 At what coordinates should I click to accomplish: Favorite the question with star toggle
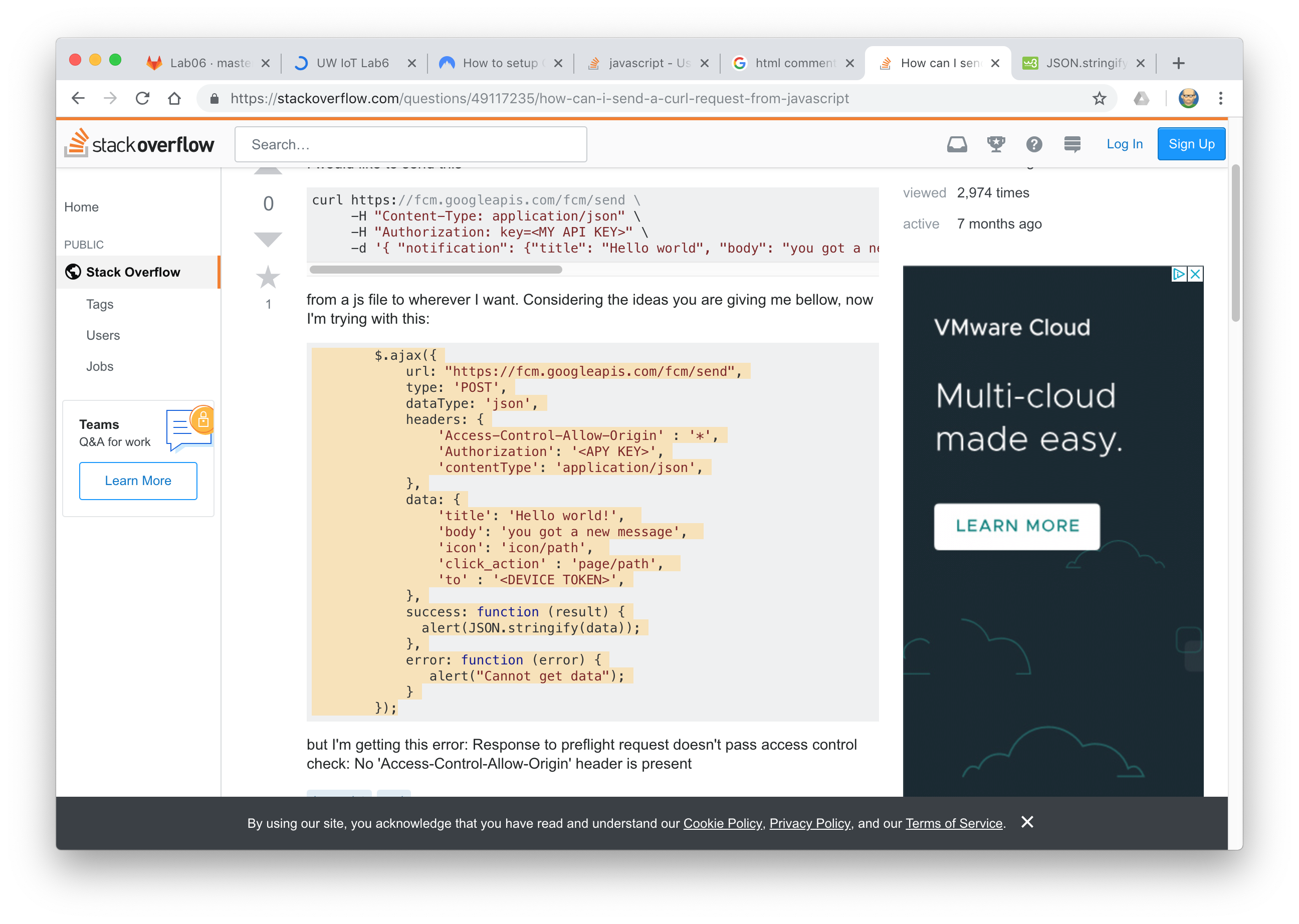tap(268, 278)
